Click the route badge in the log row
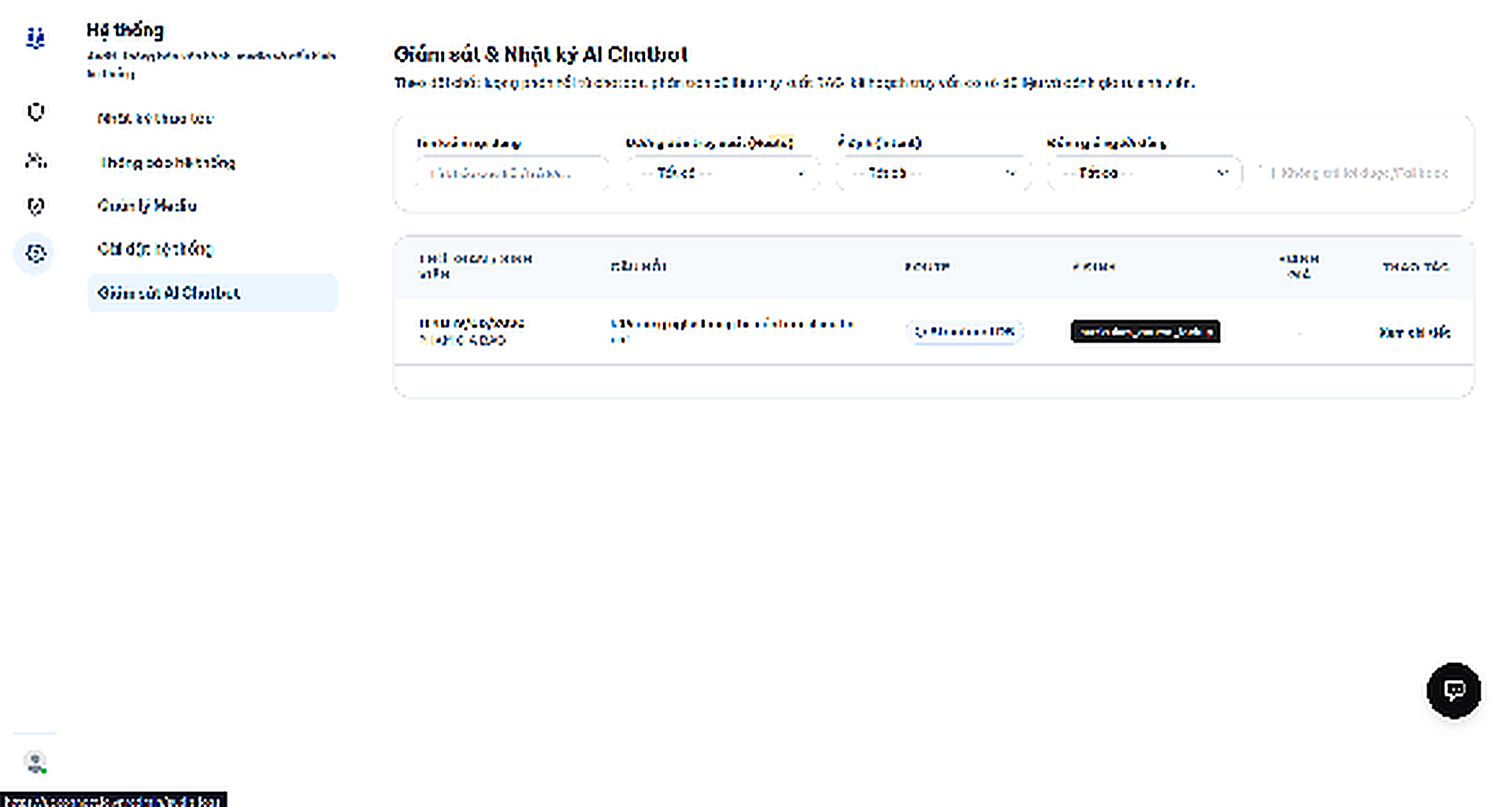1512x807 pixels. click(x=964, y=331)
